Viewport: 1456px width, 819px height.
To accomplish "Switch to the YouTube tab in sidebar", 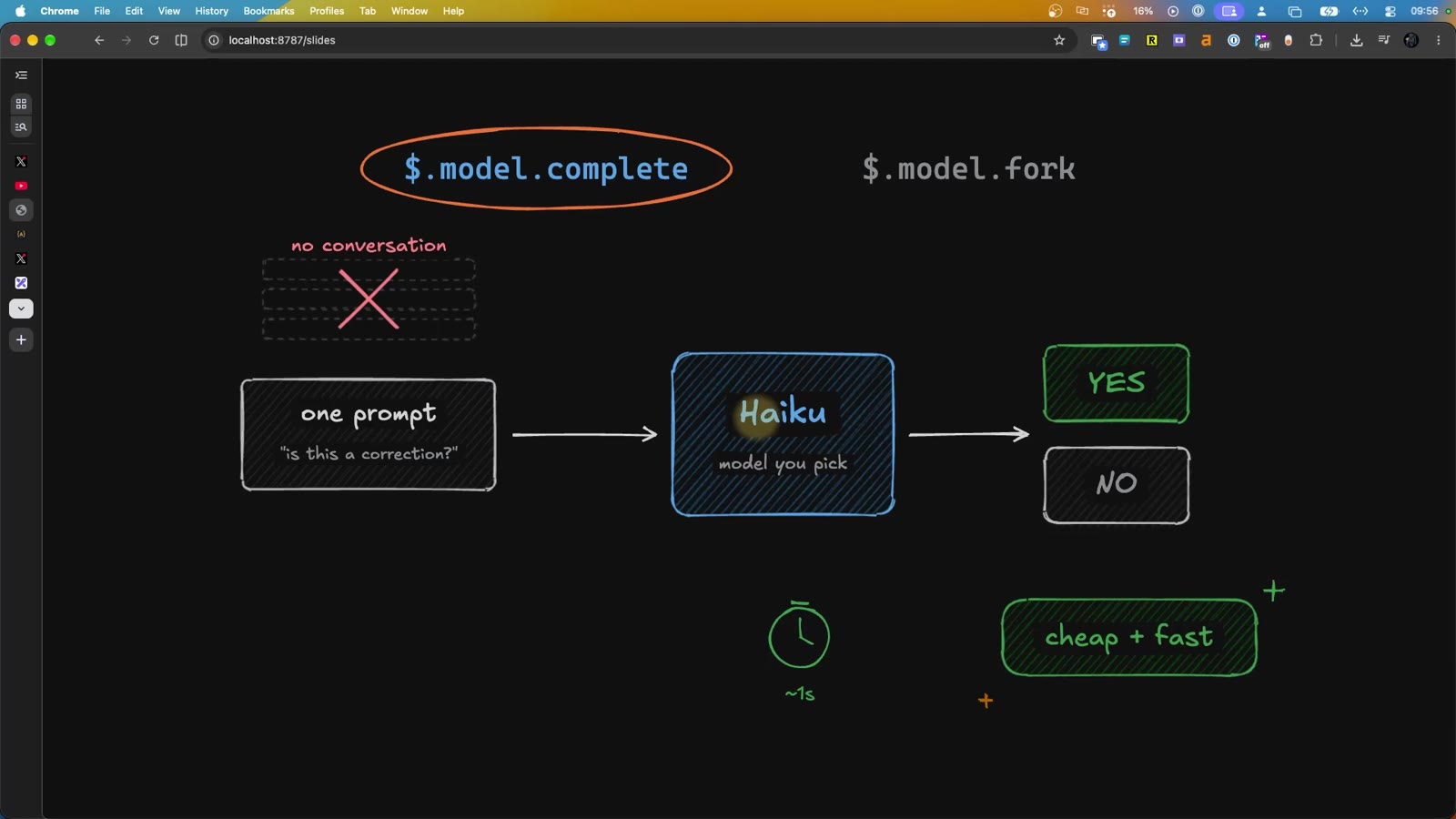I will [21, 186].
